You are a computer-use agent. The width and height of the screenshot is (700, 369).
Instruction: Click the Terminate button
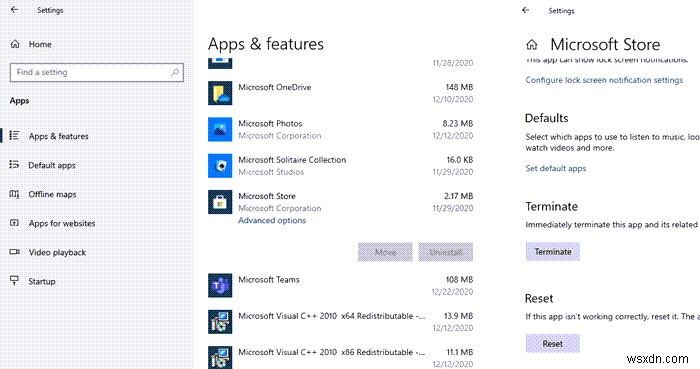coord(553,252)
